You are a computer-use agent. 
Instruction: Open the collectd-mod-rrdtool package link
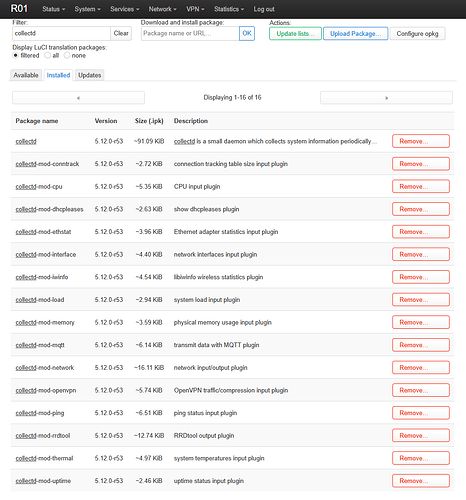pyautogui.click(x=43, y=436)
